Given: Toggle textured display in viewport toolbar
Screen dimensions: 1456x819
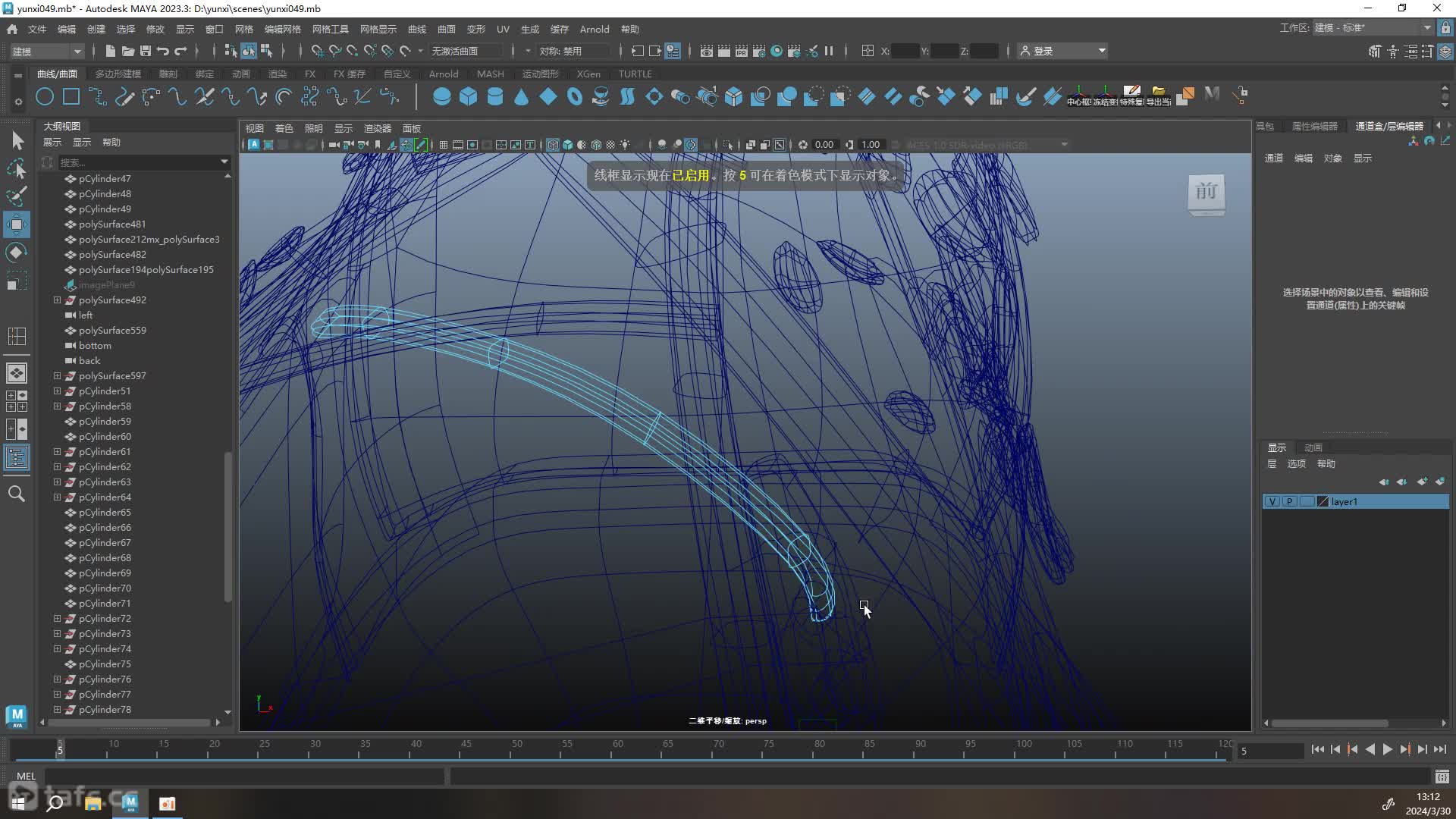Looking at the screenshot, I should pos(610,145).
